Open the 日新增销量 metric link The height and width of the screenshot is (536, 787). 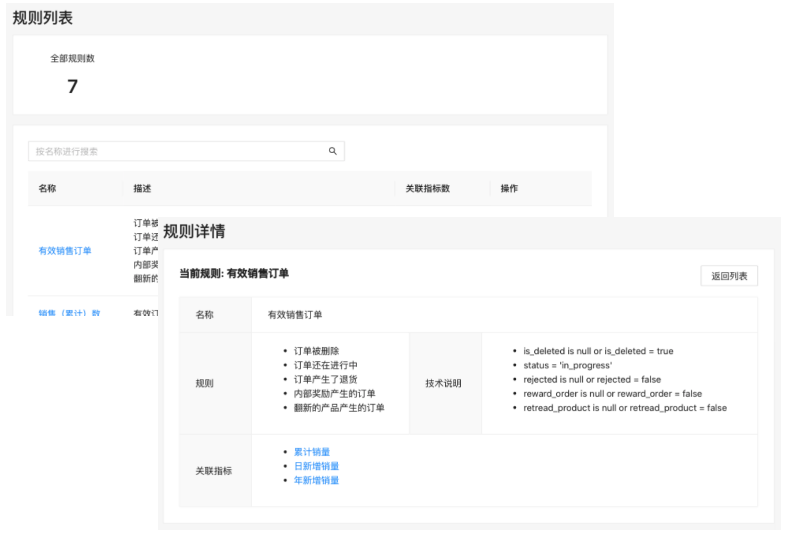[x=316, y=466]
